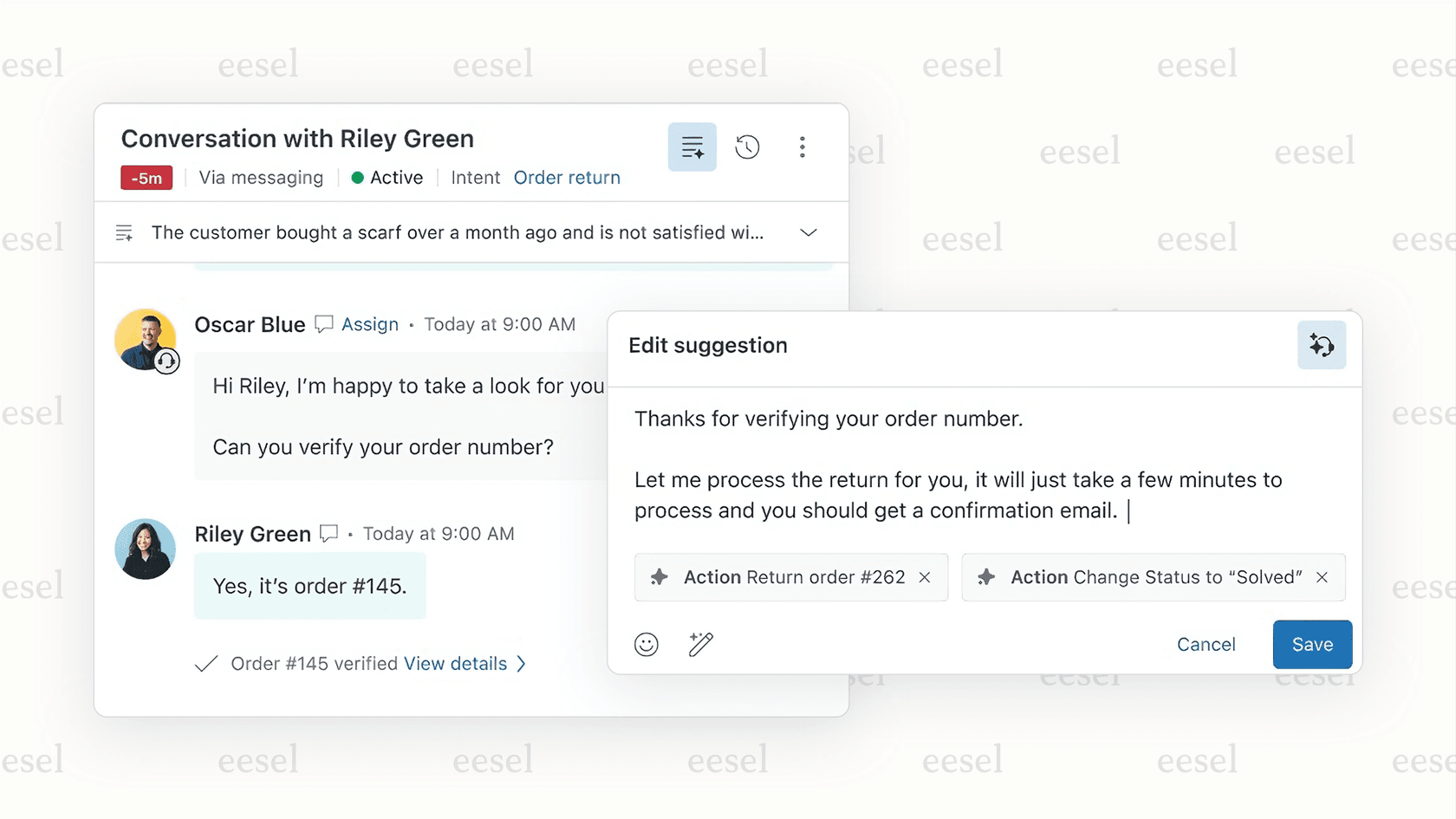The image size is (1456, 819).
Task: Expand Order #145 details with the chevron
Action: pyautogui.click(x=521, y=663)
